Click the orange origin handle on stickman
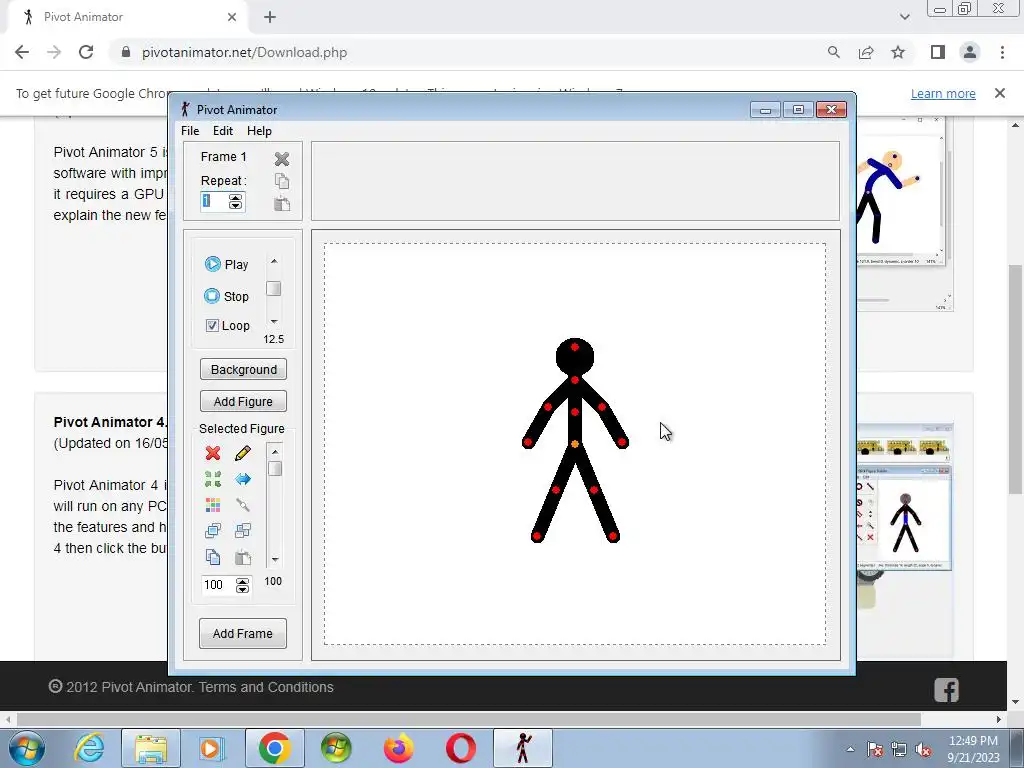 point(575,444)
